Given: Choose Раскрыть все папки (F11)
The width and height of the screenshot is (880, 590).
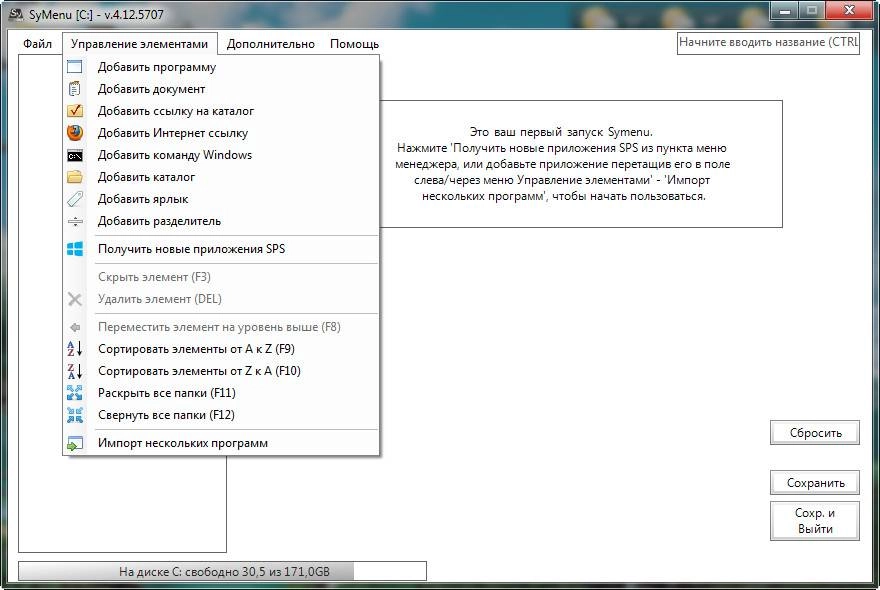Looking at the screenshot, I should (x=221, y=392).
